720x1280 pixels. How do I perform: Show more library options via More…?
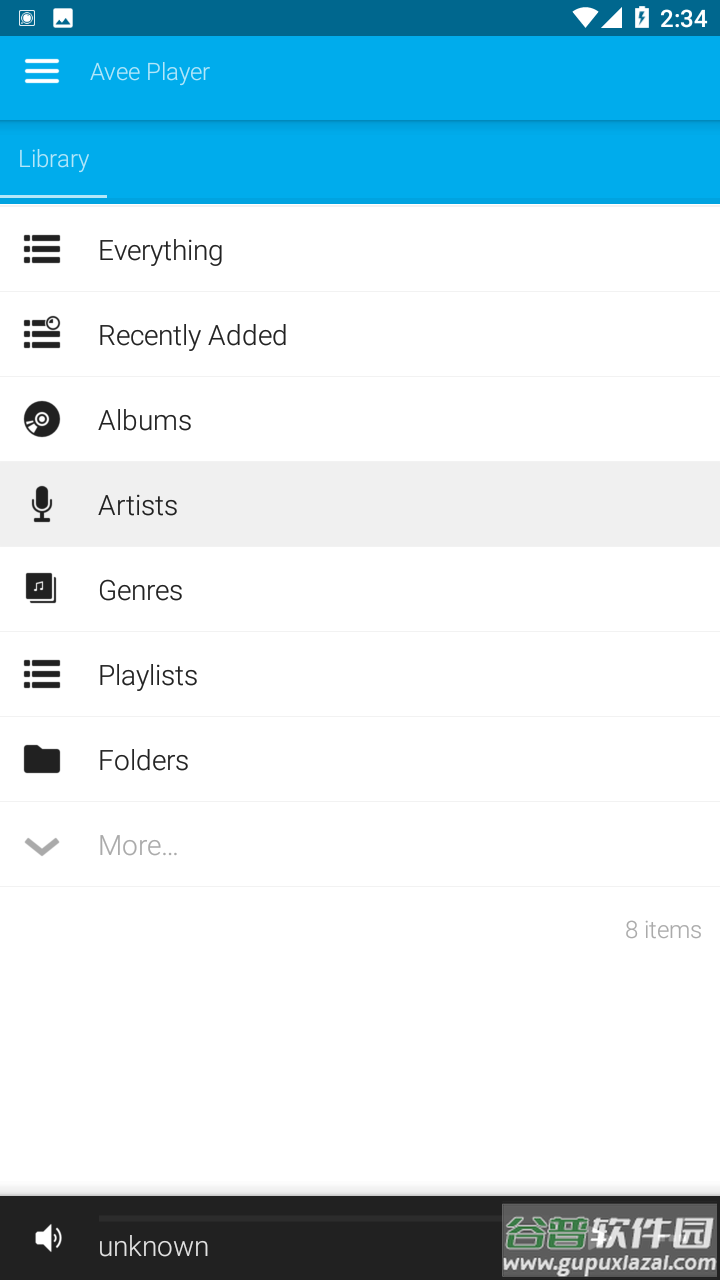coord(138,846)
